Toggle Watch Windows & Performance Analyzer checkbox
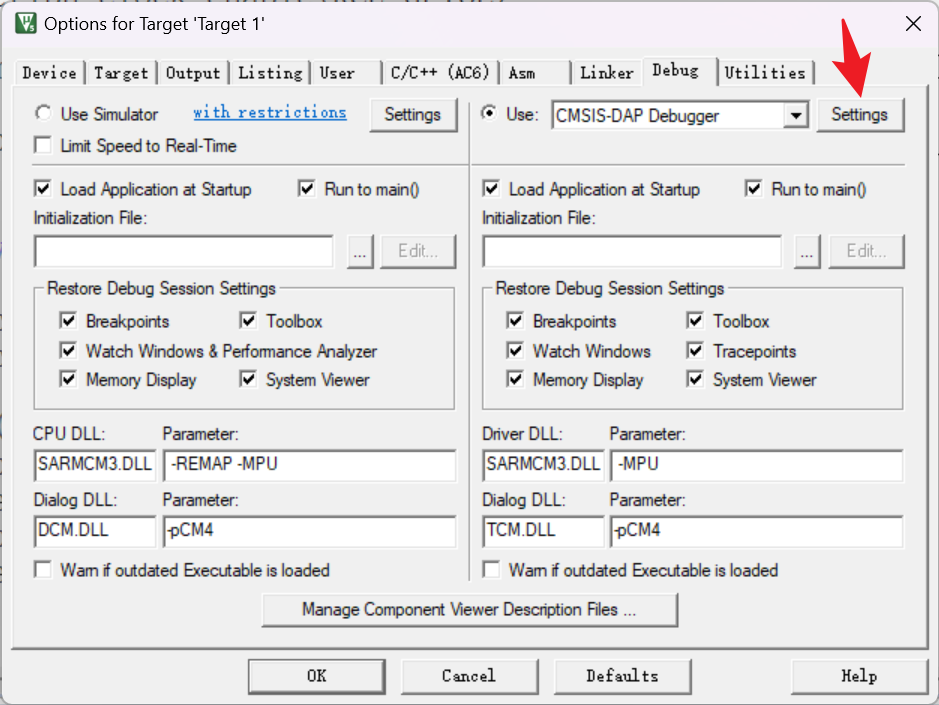The image size is (939, 705). (68, 350)
